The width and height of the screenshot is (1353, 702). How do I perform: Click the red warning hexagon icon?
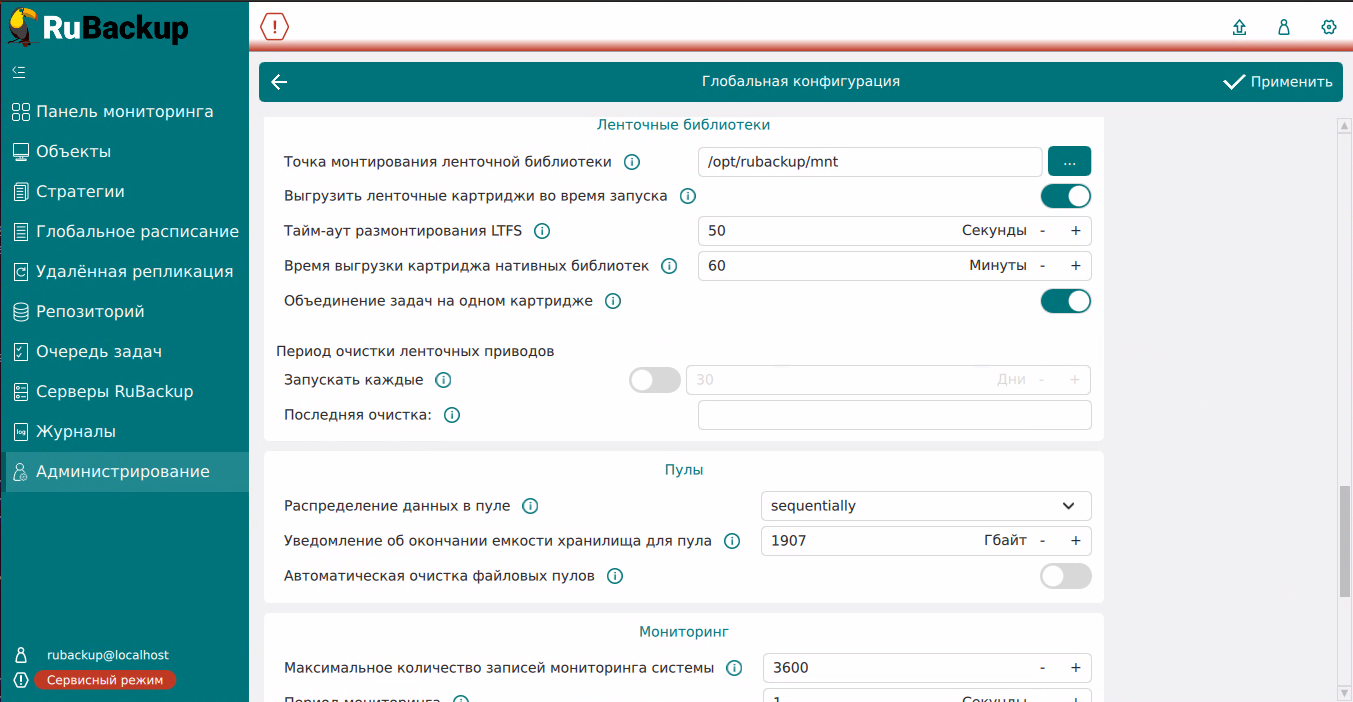click(x=274, y=27)
